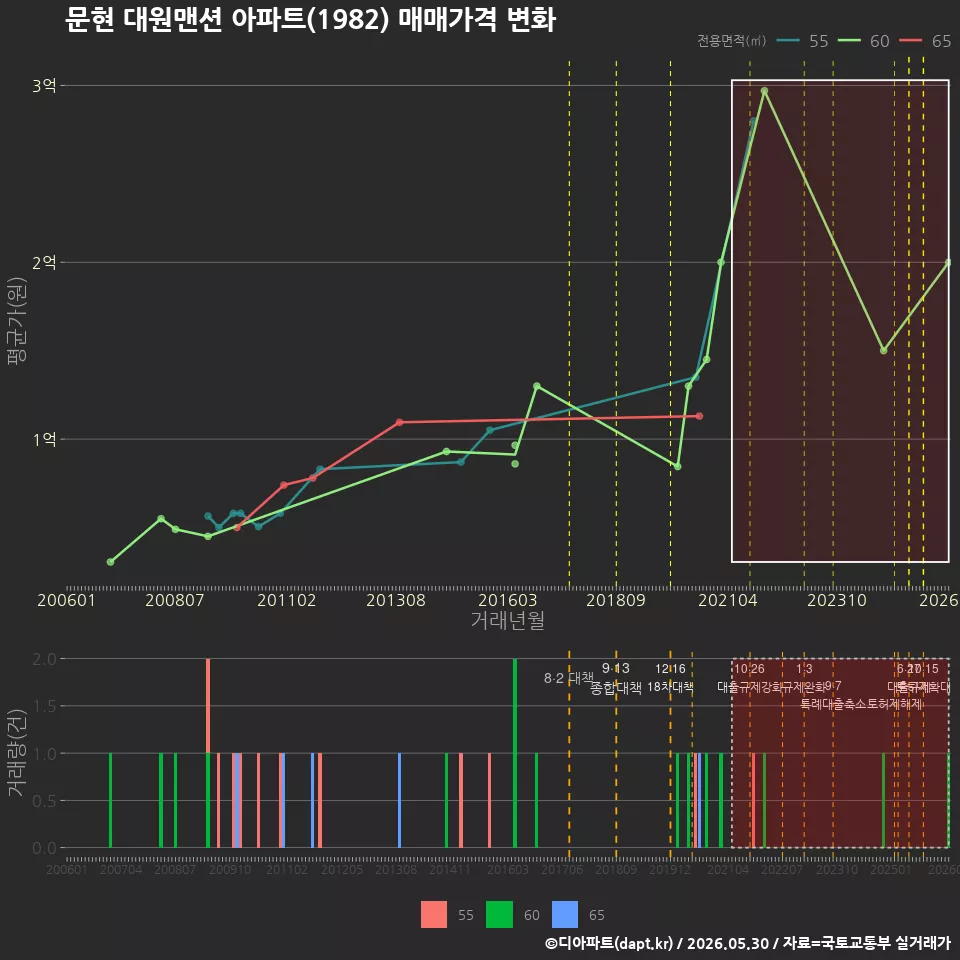Image resolution: width=960 pixels, height=960 pixels.
Task: Click the 201308 label on price chart axis
Action: pyautogui.click(x=396, y=600)
